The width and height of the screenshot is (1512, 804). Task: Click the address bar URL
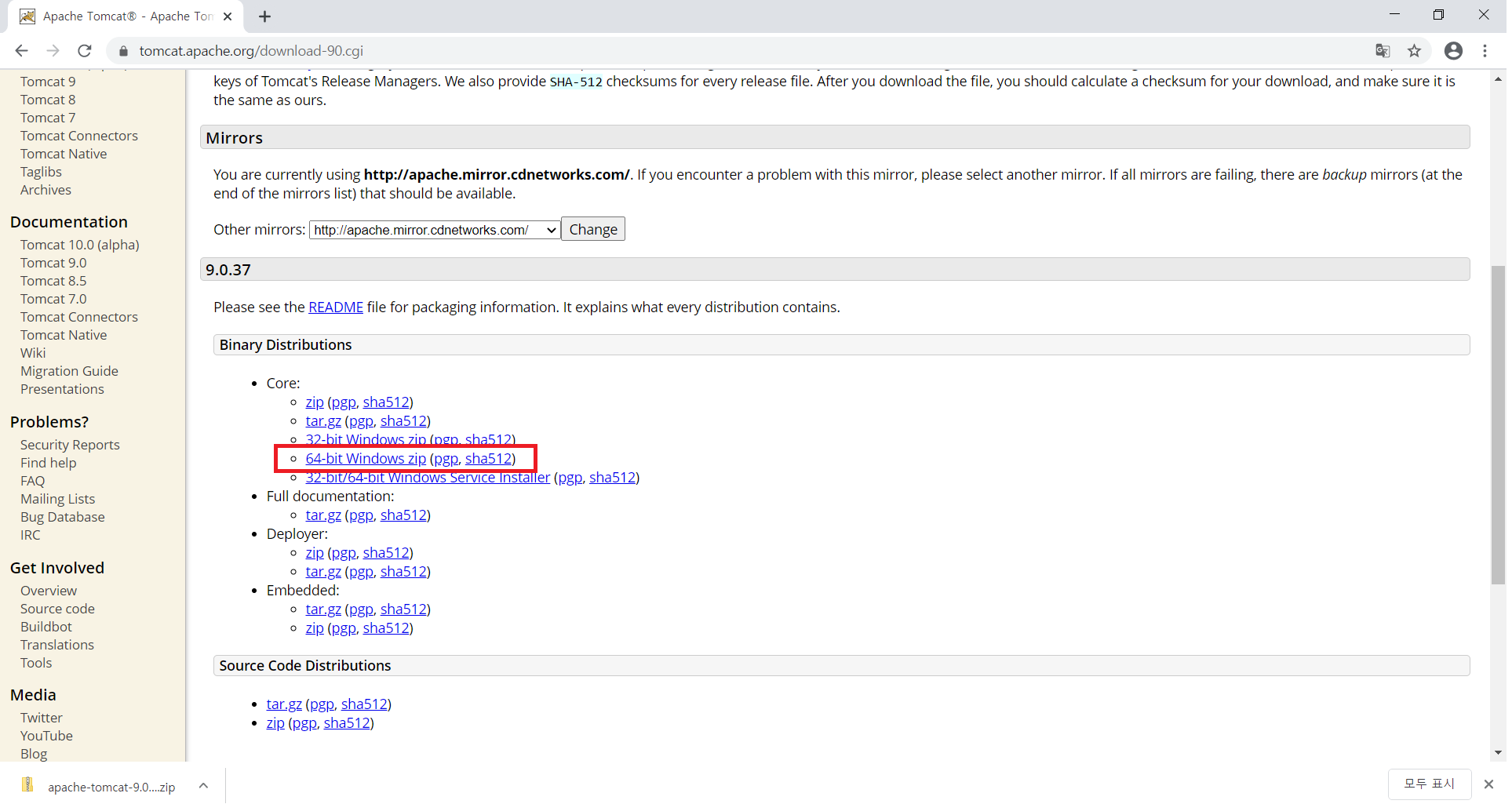251,51
